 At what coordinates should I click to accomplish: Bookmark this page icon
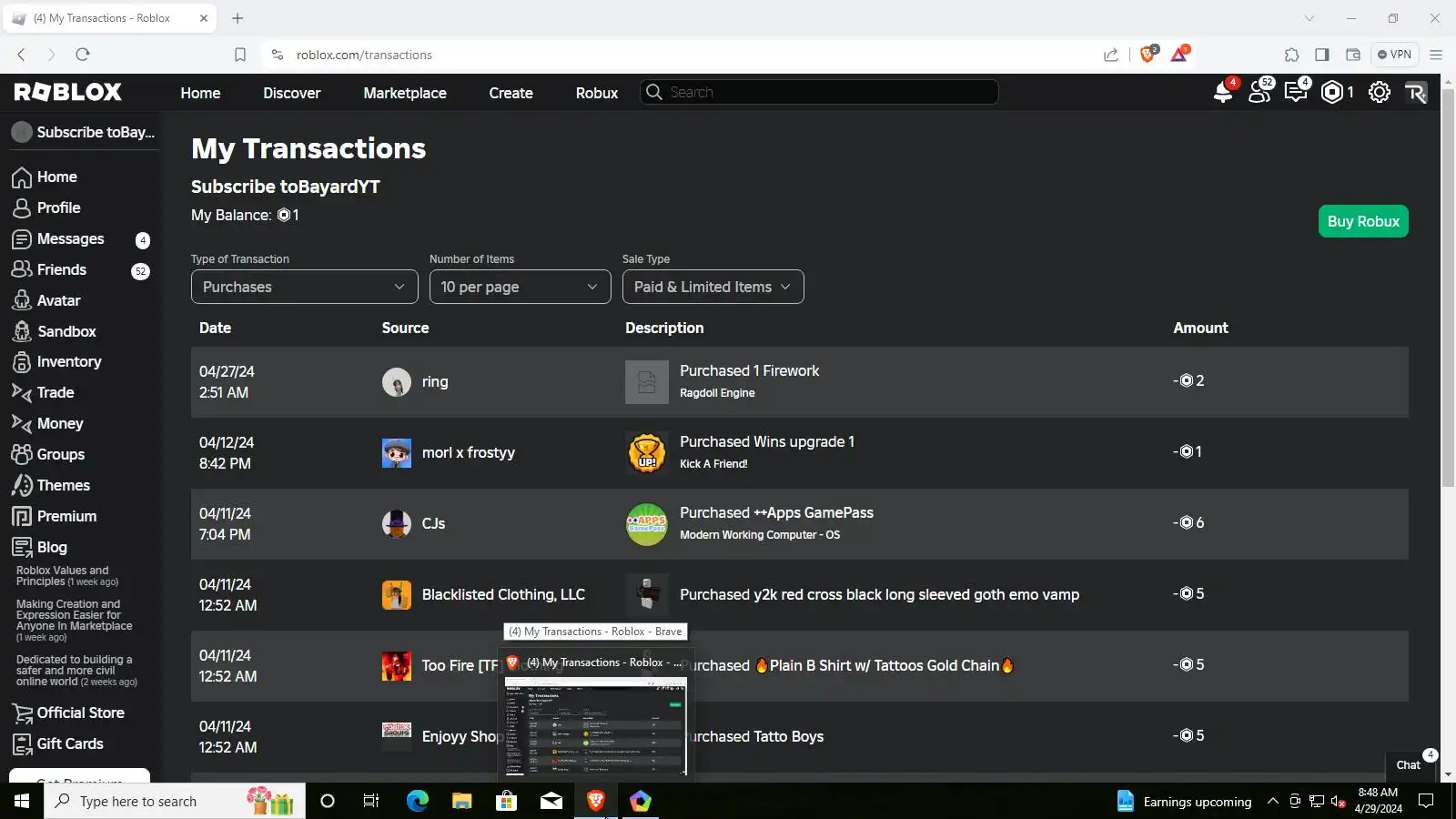(x=240, y=55)
